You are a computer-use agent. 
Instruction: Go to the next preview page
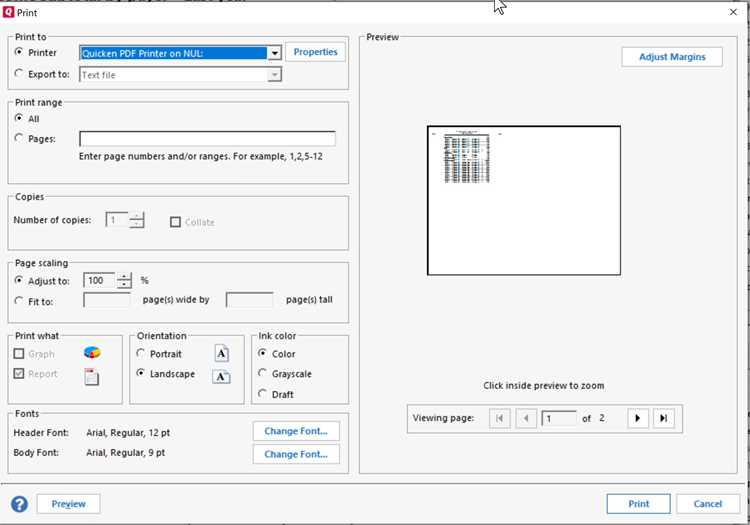638,418
